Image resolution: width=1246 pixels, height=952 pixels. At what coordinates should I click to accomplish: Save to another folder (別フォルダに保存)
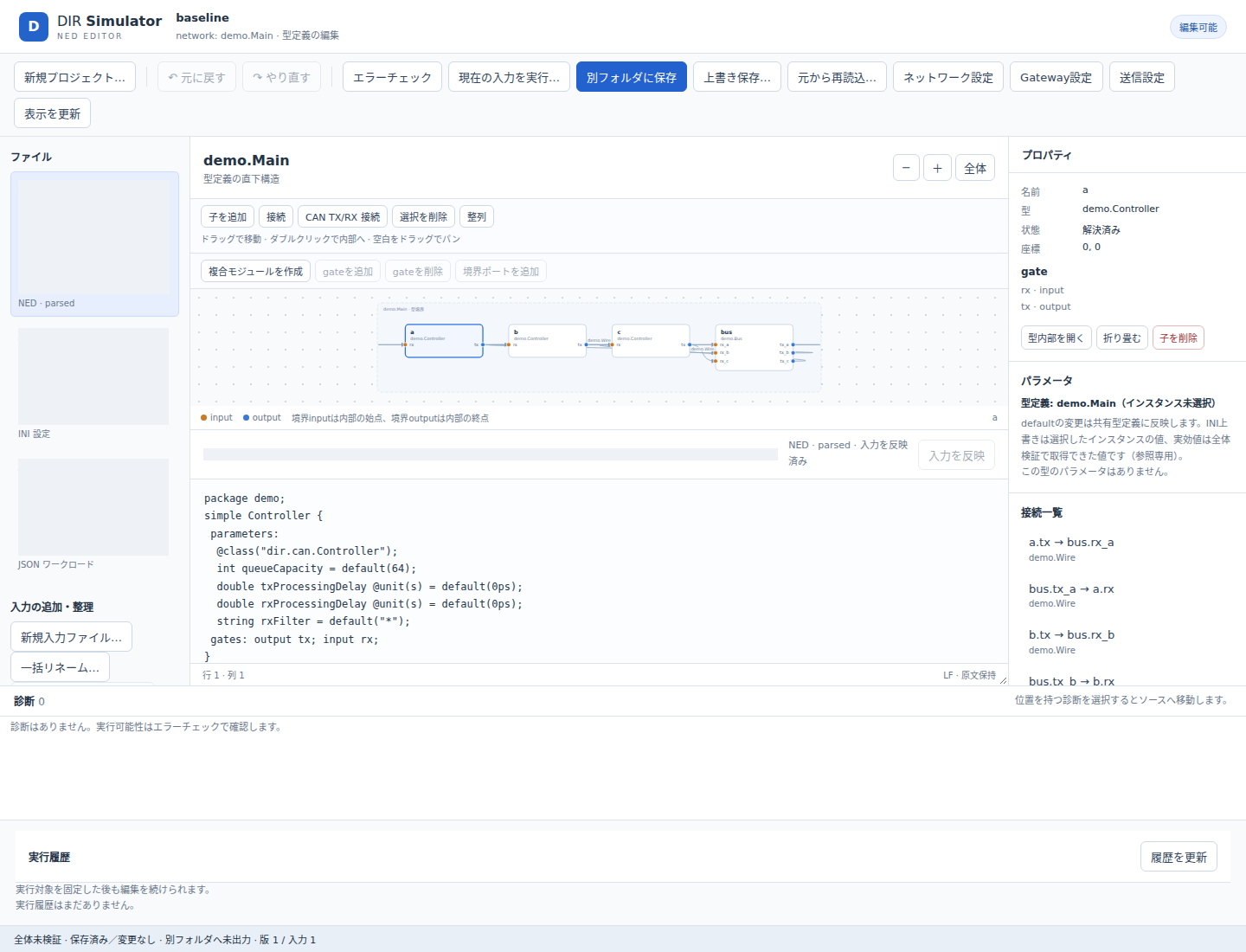(x=632, y=77)
